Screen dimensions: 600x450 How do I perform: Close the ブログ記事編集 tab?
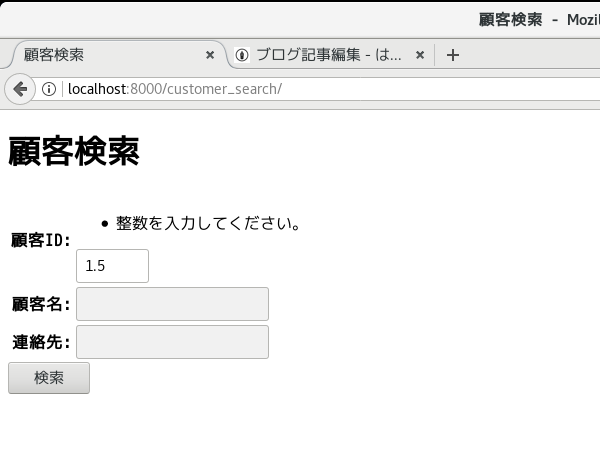pyautogui.click(x=420, y=55)
